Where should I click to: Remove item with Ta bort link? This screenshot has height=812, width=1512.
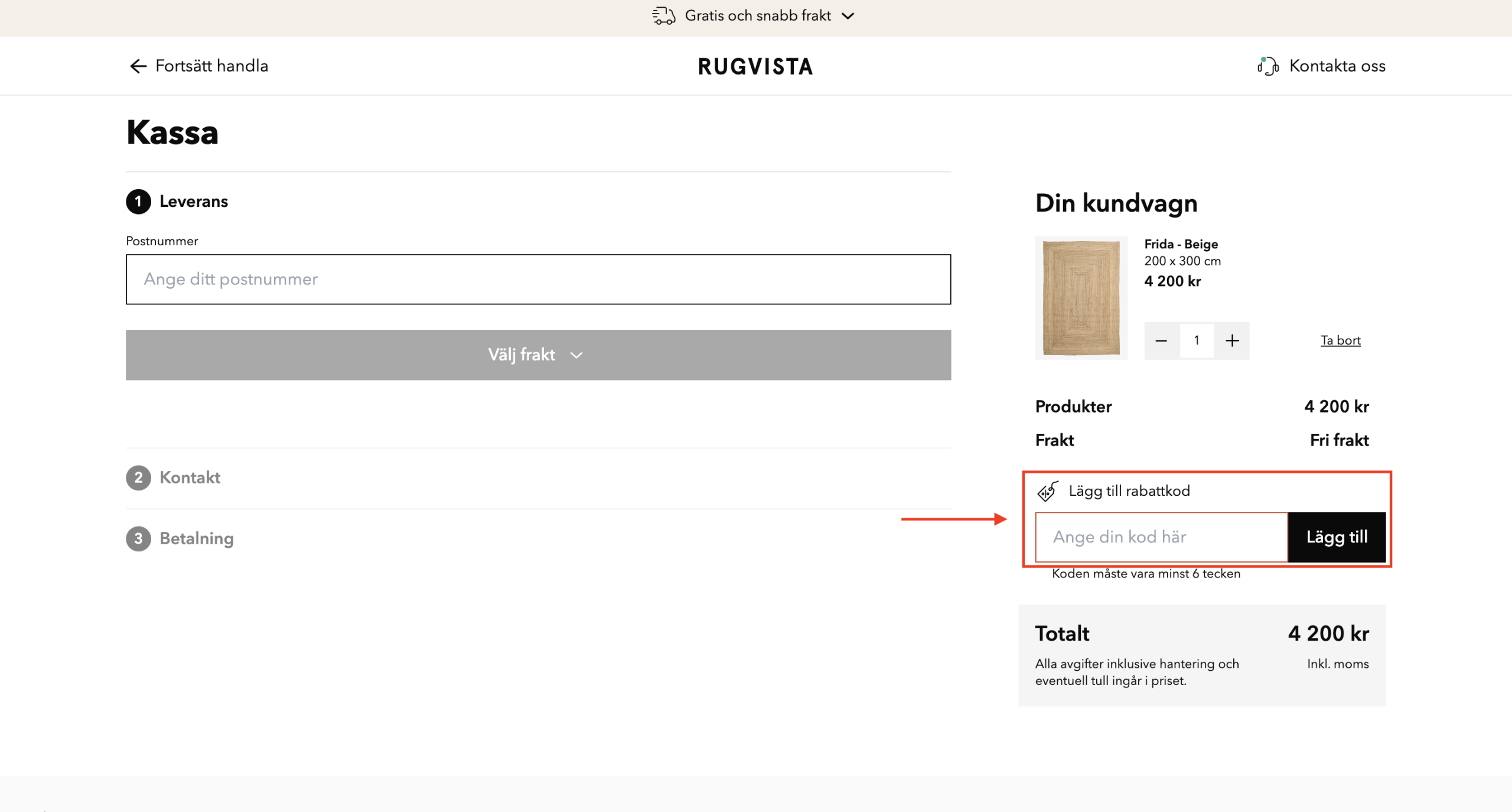[x=1340, y=340]
